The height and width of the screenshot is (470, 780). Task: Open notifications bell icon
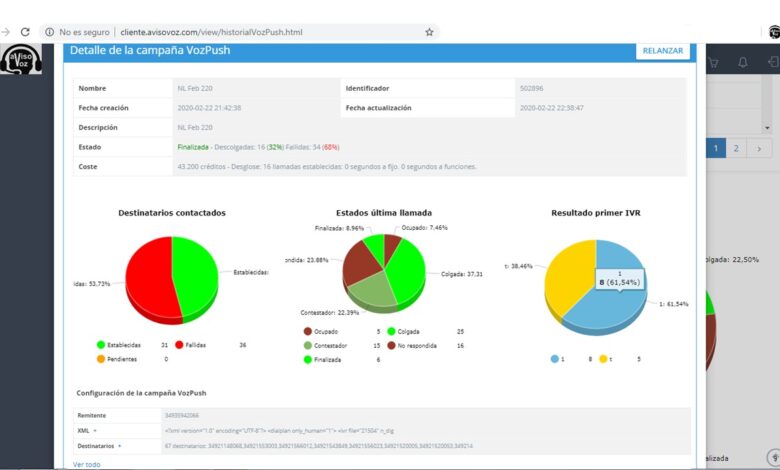click(743, 63)
